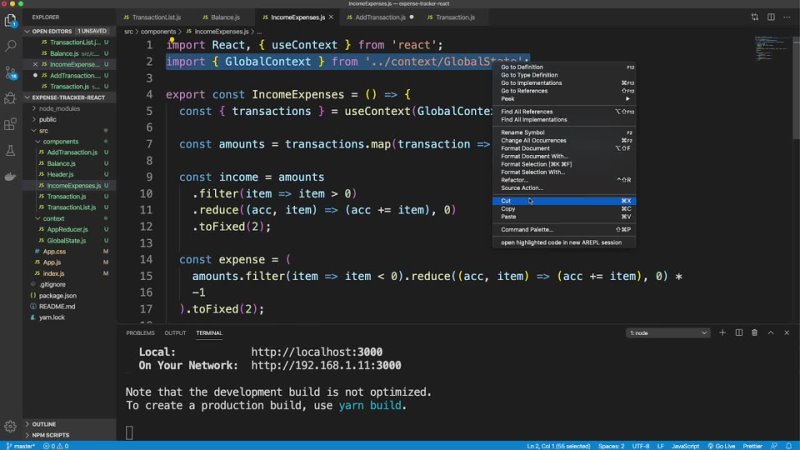Open the Source Control view icon
800x450 pixels.
tap(10, 72)
